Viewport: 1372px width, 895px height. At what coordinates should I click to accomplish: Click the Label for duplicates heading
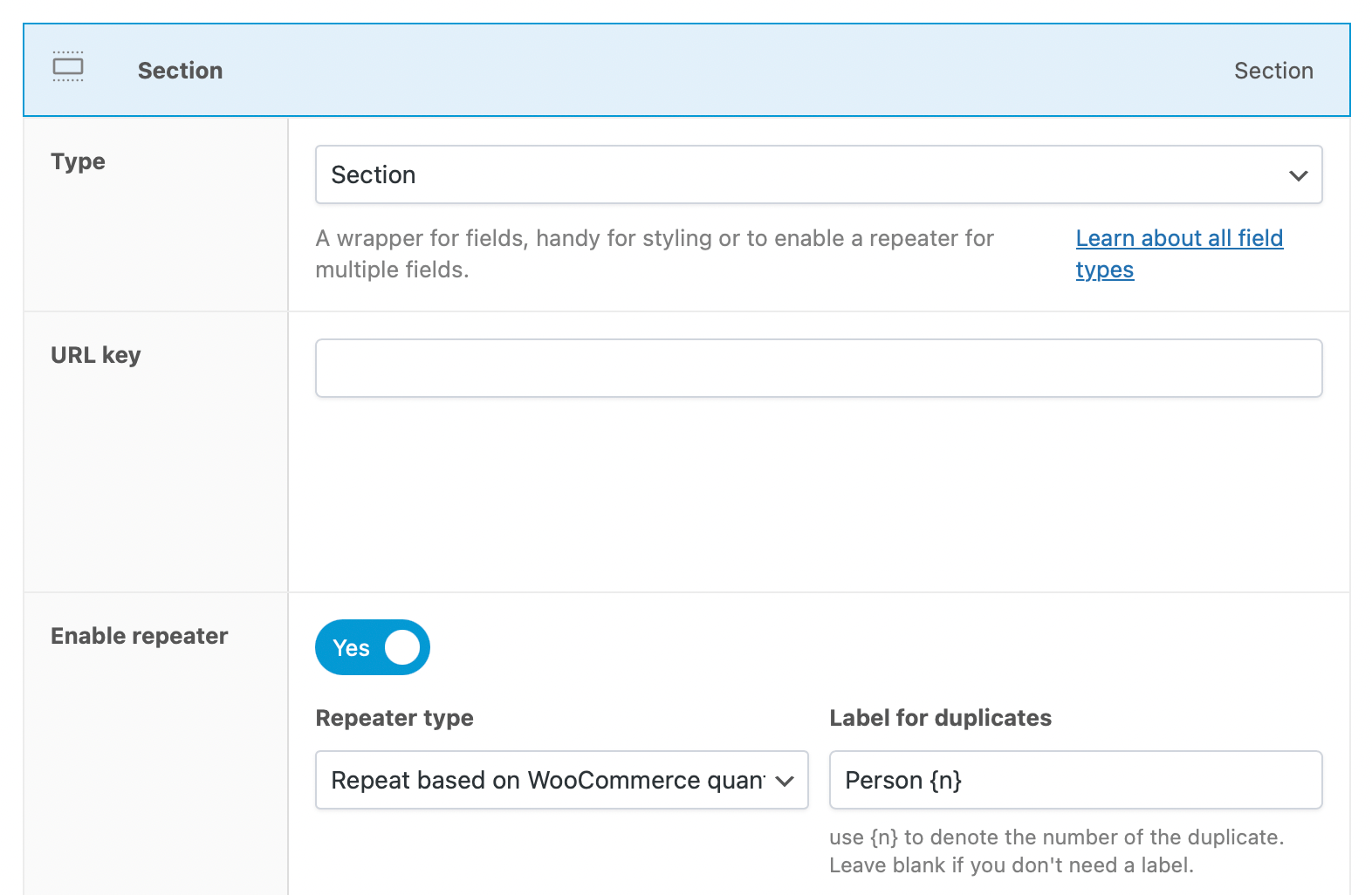pos(940,718)
